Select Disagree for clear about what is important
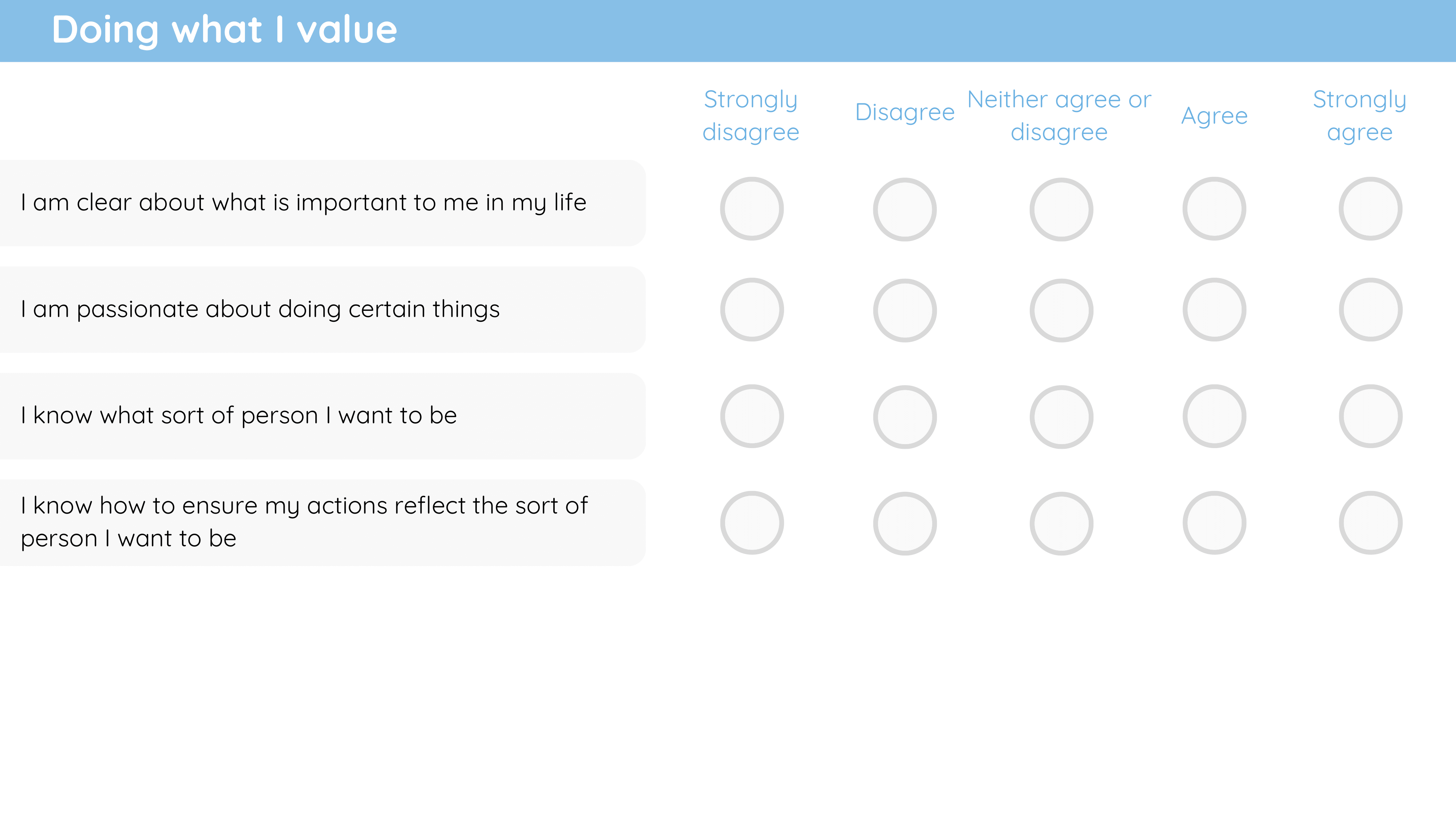1456x819 pixels. click(905, 210)
